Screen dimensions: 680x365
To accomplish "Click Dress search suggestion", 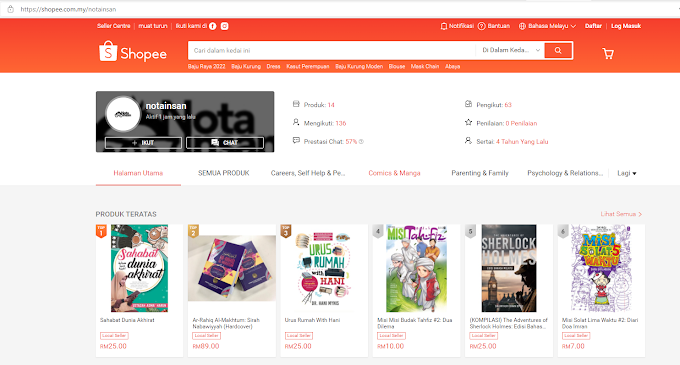I will pos(273,66).
